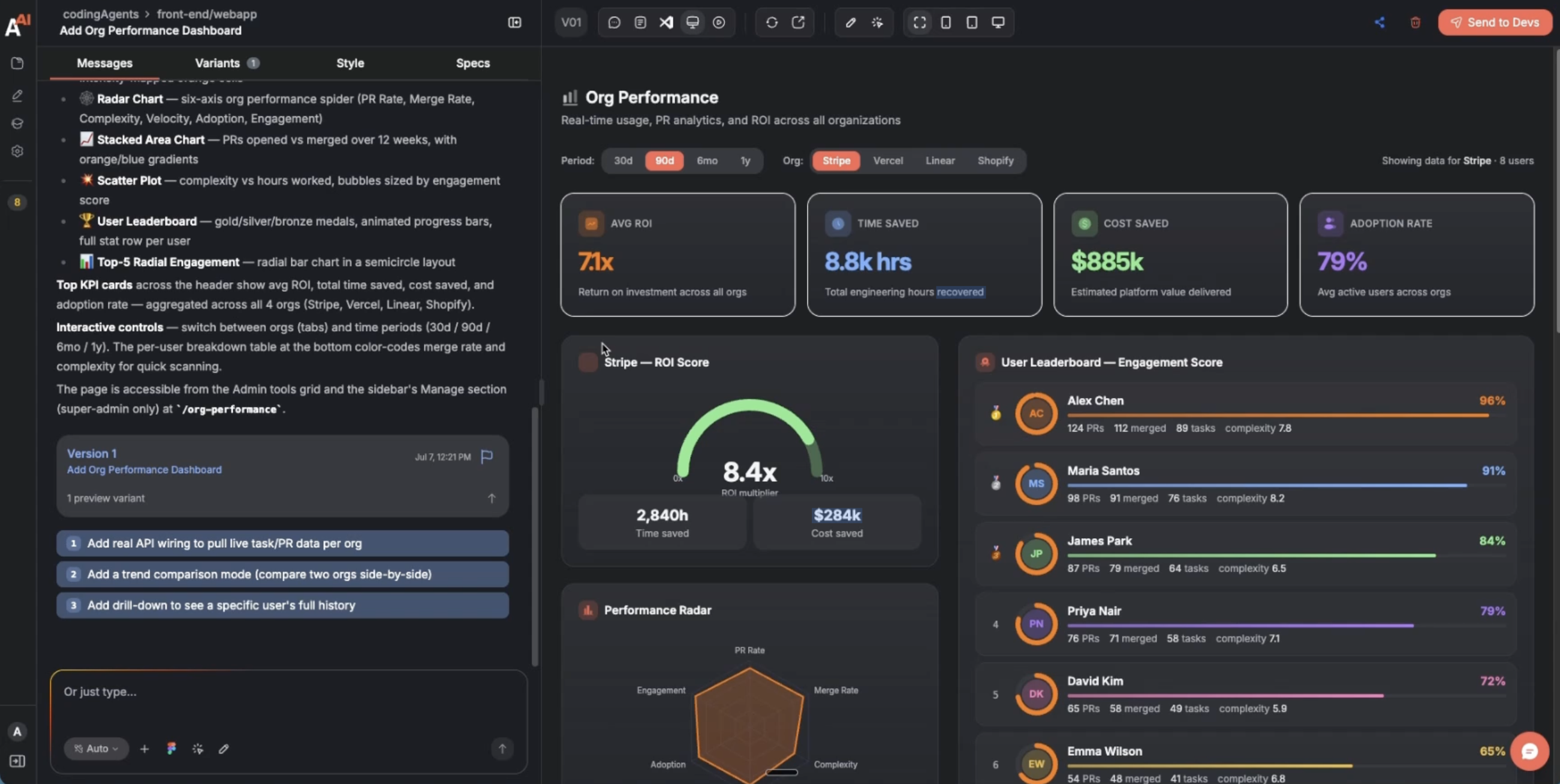Click the share icon near Send to Devs
Viewport: 1560px width, 784px height.
pos(1380,22)
